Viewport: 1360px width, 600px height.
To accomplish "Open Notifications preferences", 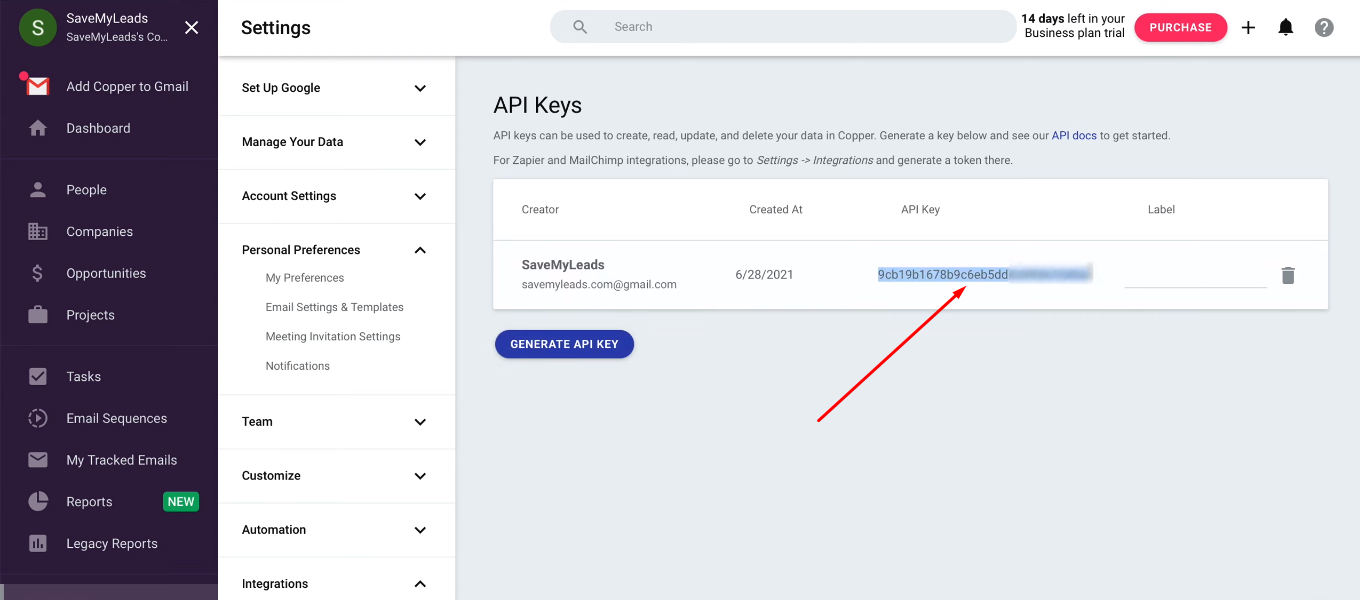I will coord(297,366).
